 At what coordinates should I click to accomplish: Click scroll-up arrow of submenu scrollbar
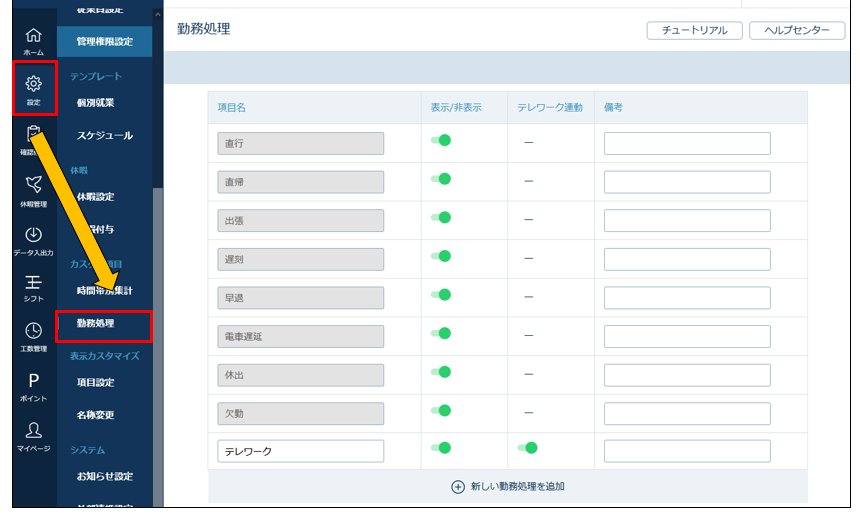(158, 15)
